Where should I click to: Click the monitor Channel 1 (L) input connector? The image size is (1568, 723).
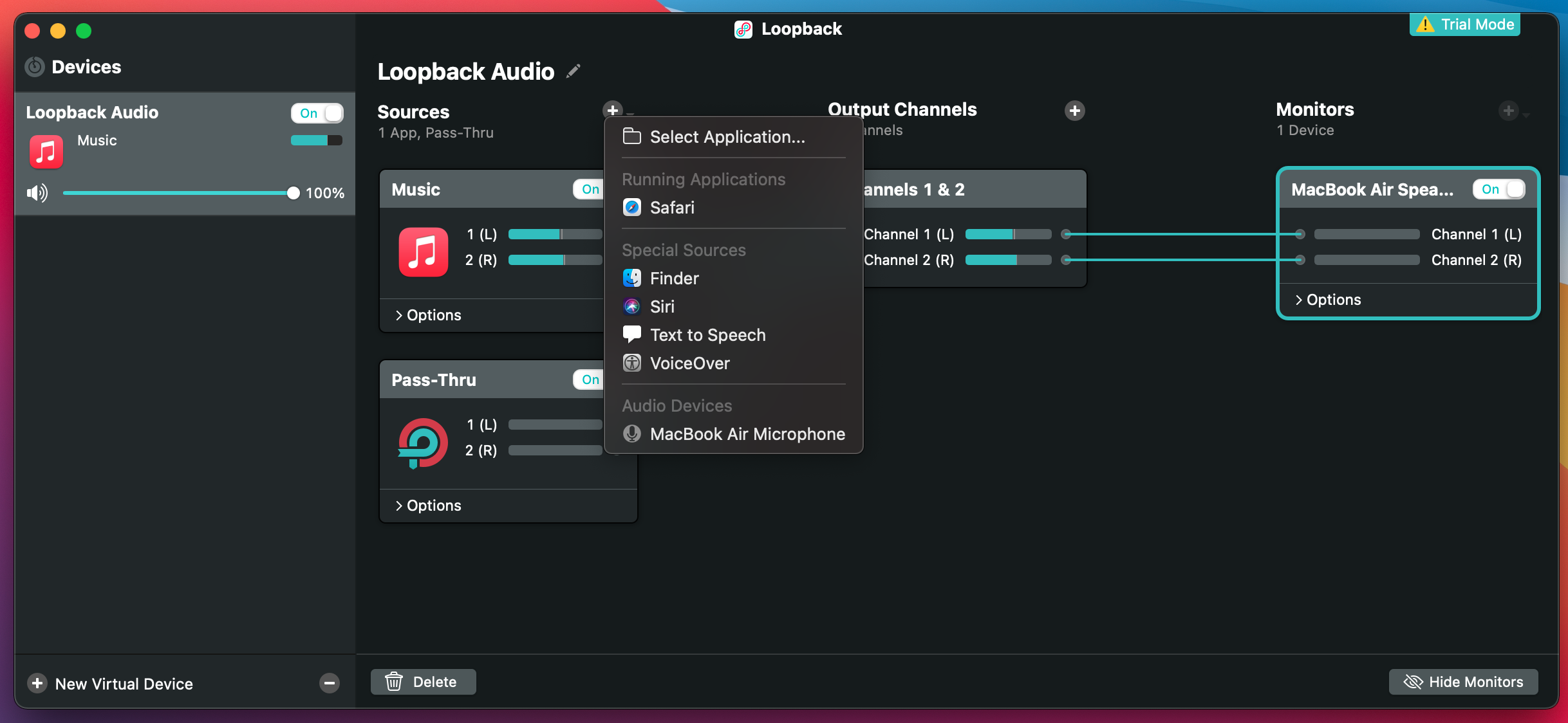tap(1300, 234)
